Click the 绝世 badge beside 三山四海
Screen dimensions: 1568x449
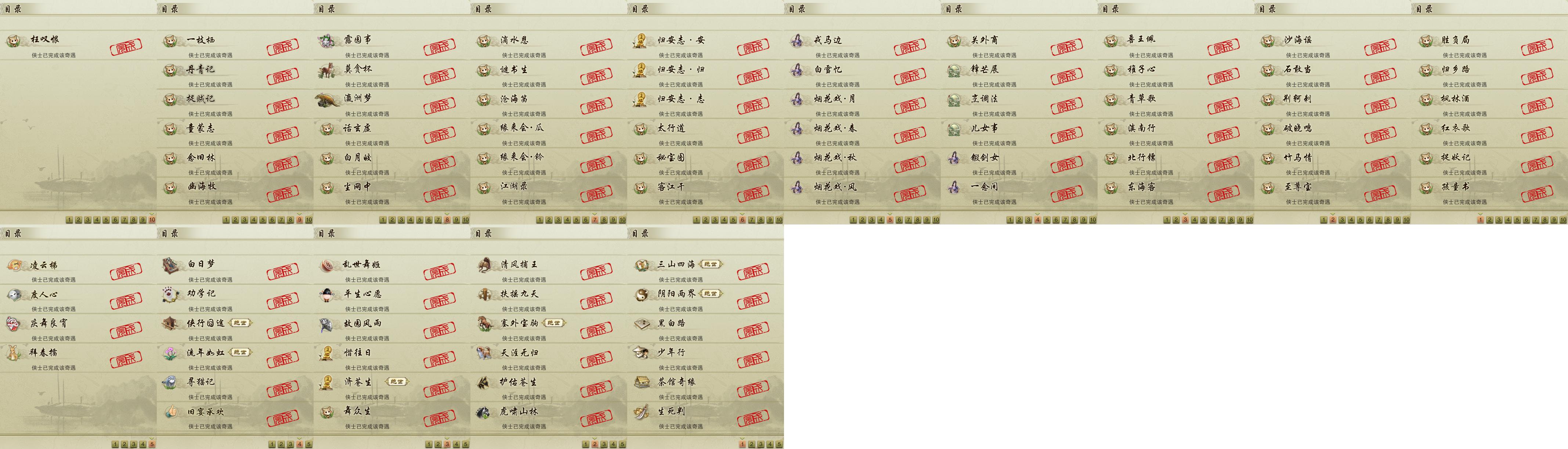710,264
